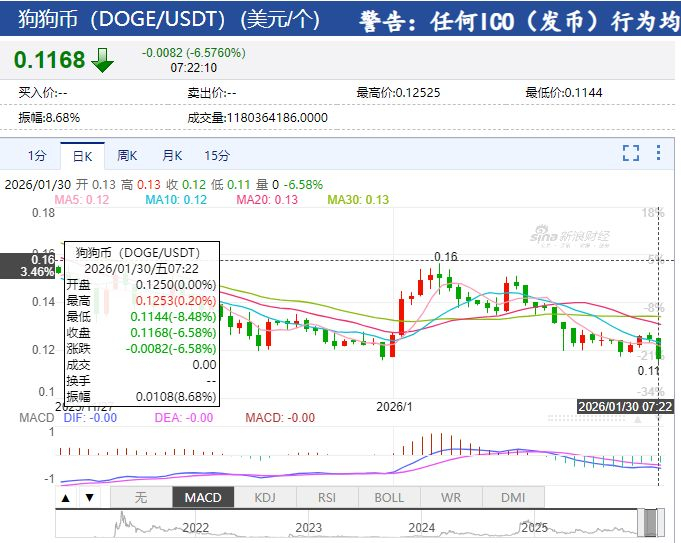Select the MACD indicator button
681x543 pixels.
(x=203, y=497)
